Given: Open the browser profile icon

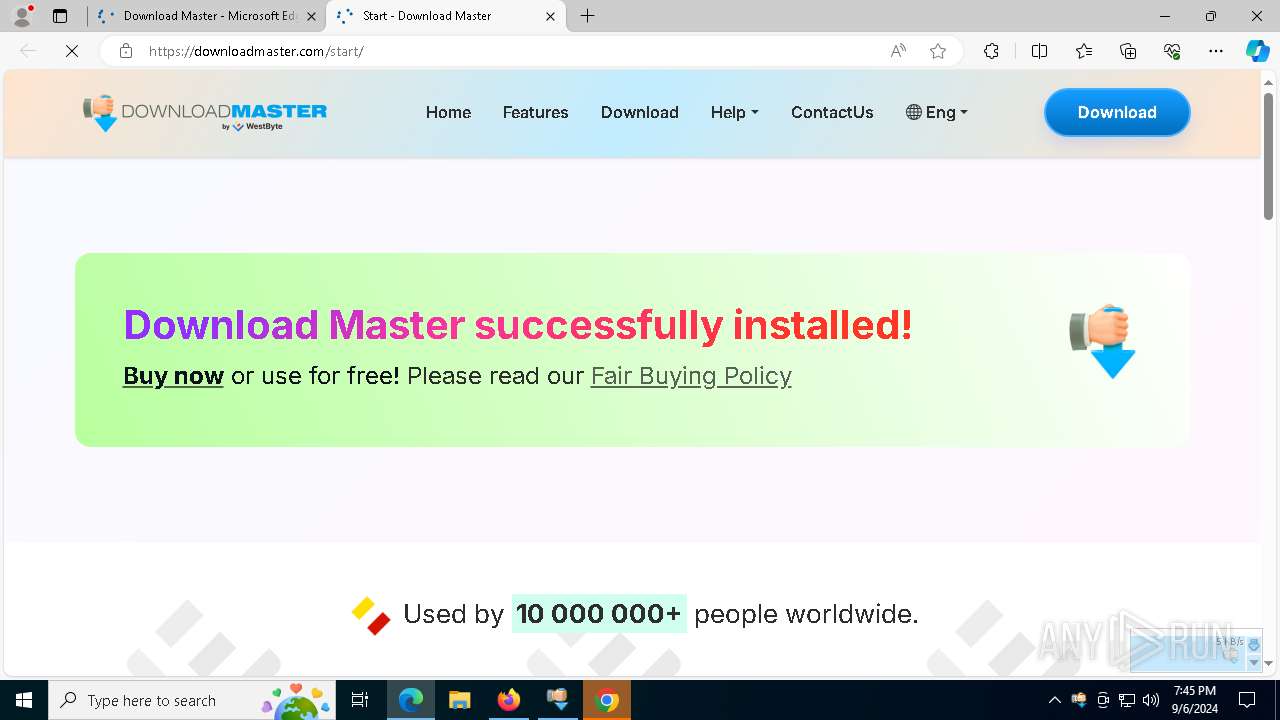Looking at the screenshot, I should (22, 16).
